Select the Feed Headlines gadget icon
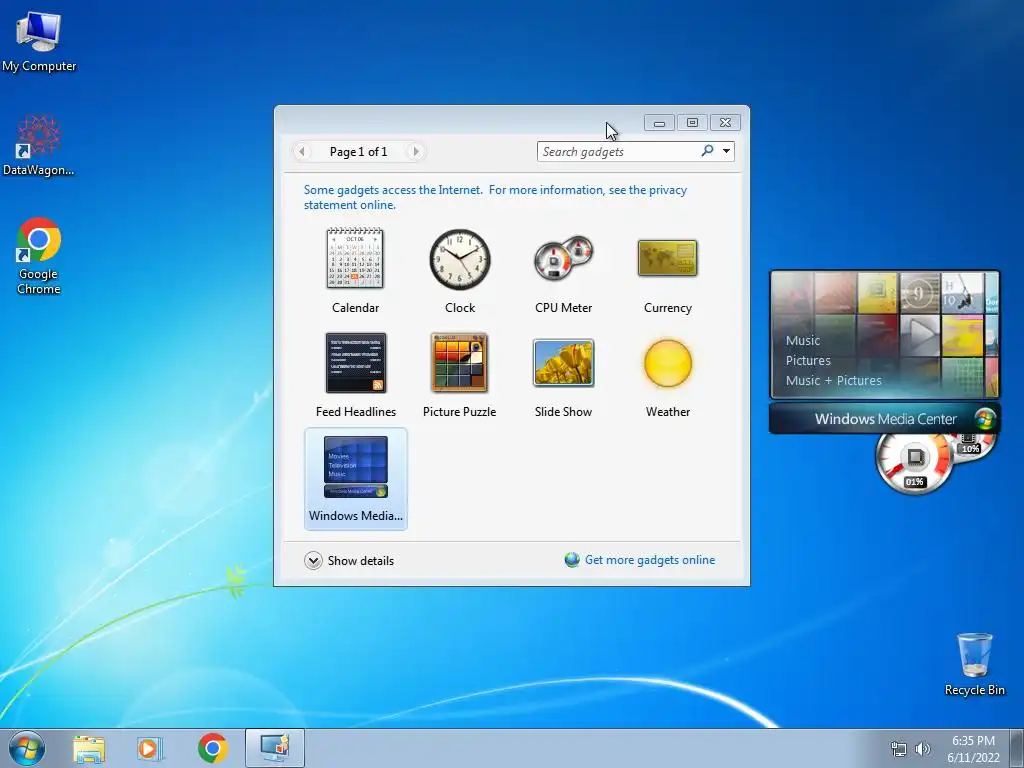Viewport: 1024px width, 768px height. [x=356, y=362]
